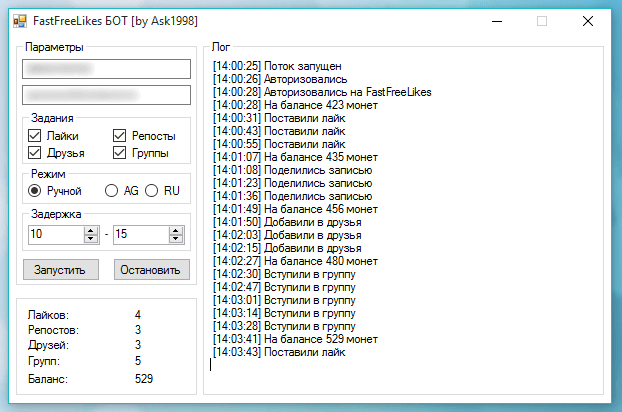Click the Лайков count value 4

138,315
